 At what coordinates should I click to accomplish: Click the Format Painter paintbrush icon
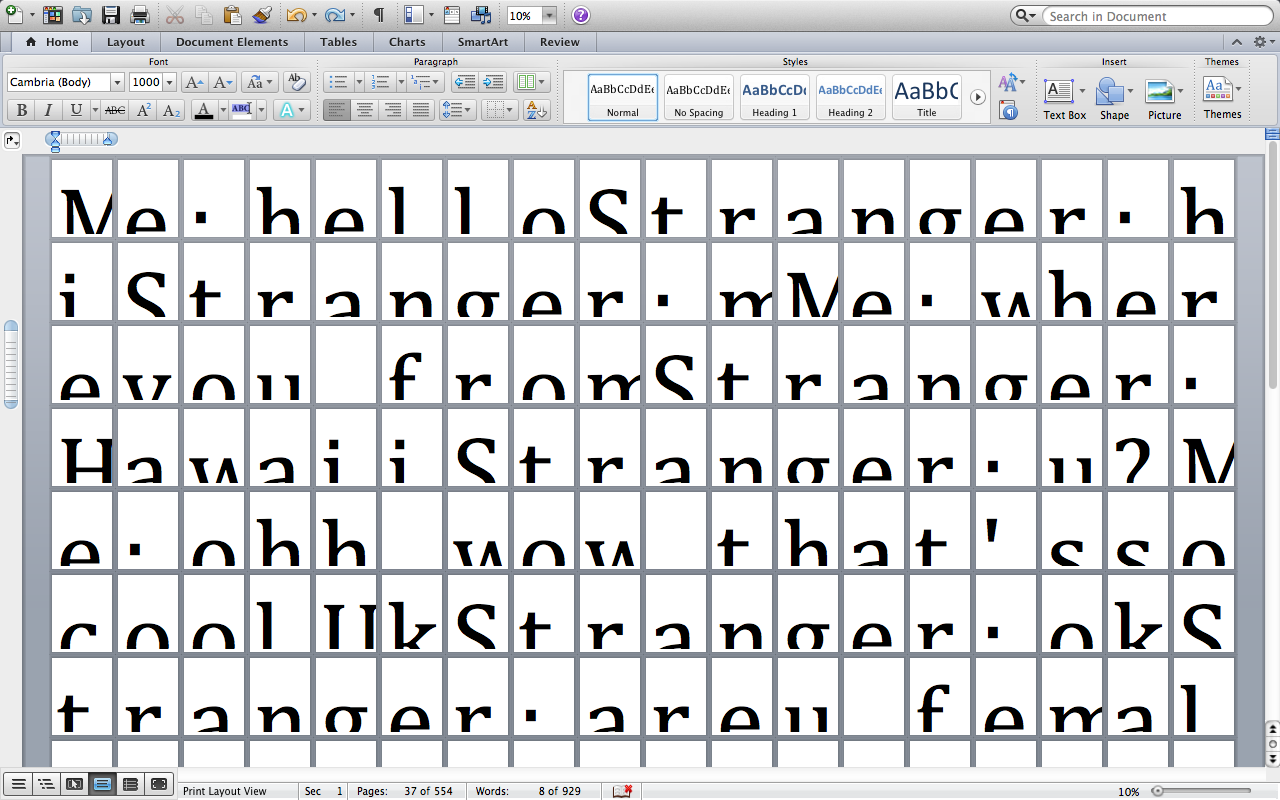coord(261,15)
